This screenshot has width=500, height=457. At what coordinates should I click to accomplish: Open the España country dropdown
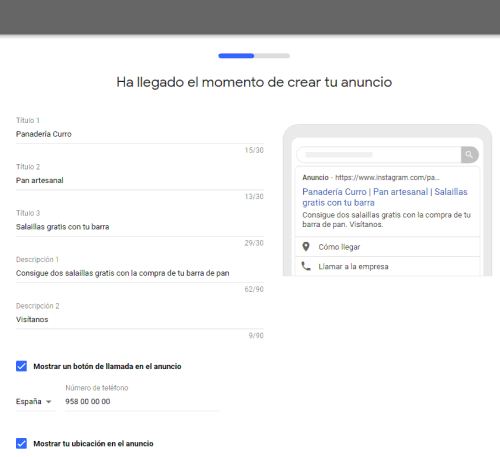tap(34, 402)
